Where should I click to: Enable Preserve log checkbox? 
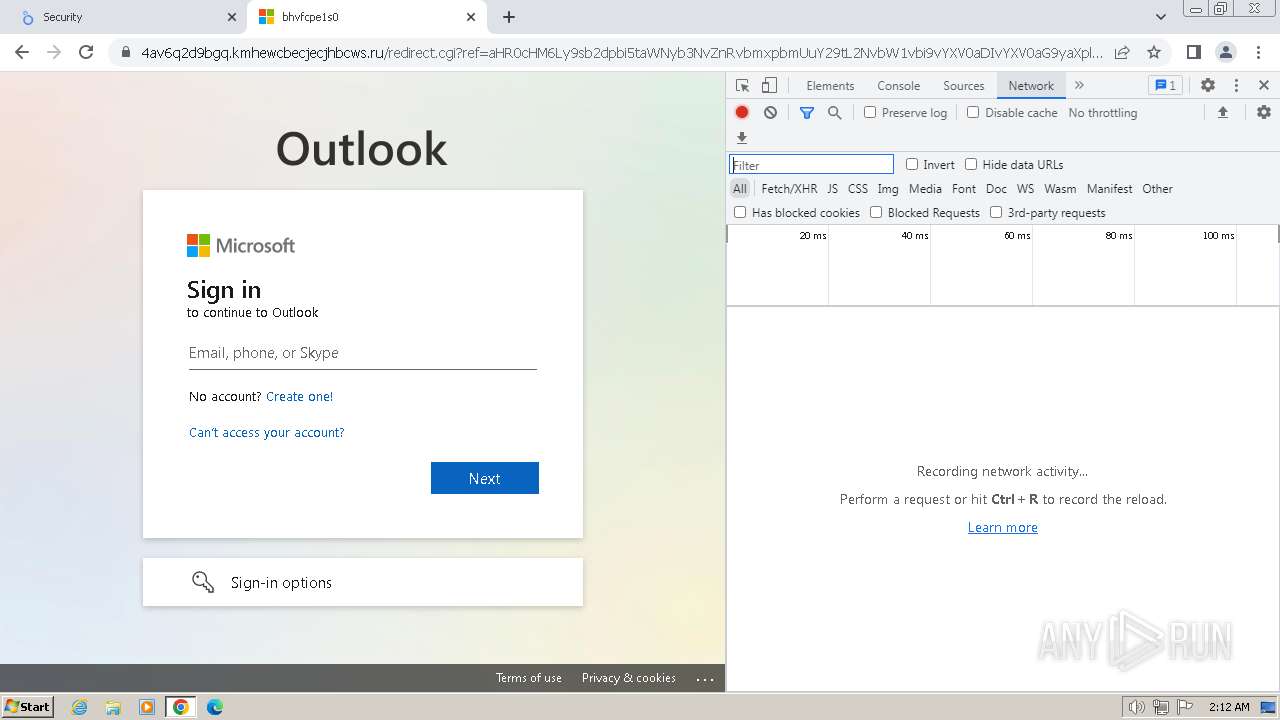click(870, 112)
